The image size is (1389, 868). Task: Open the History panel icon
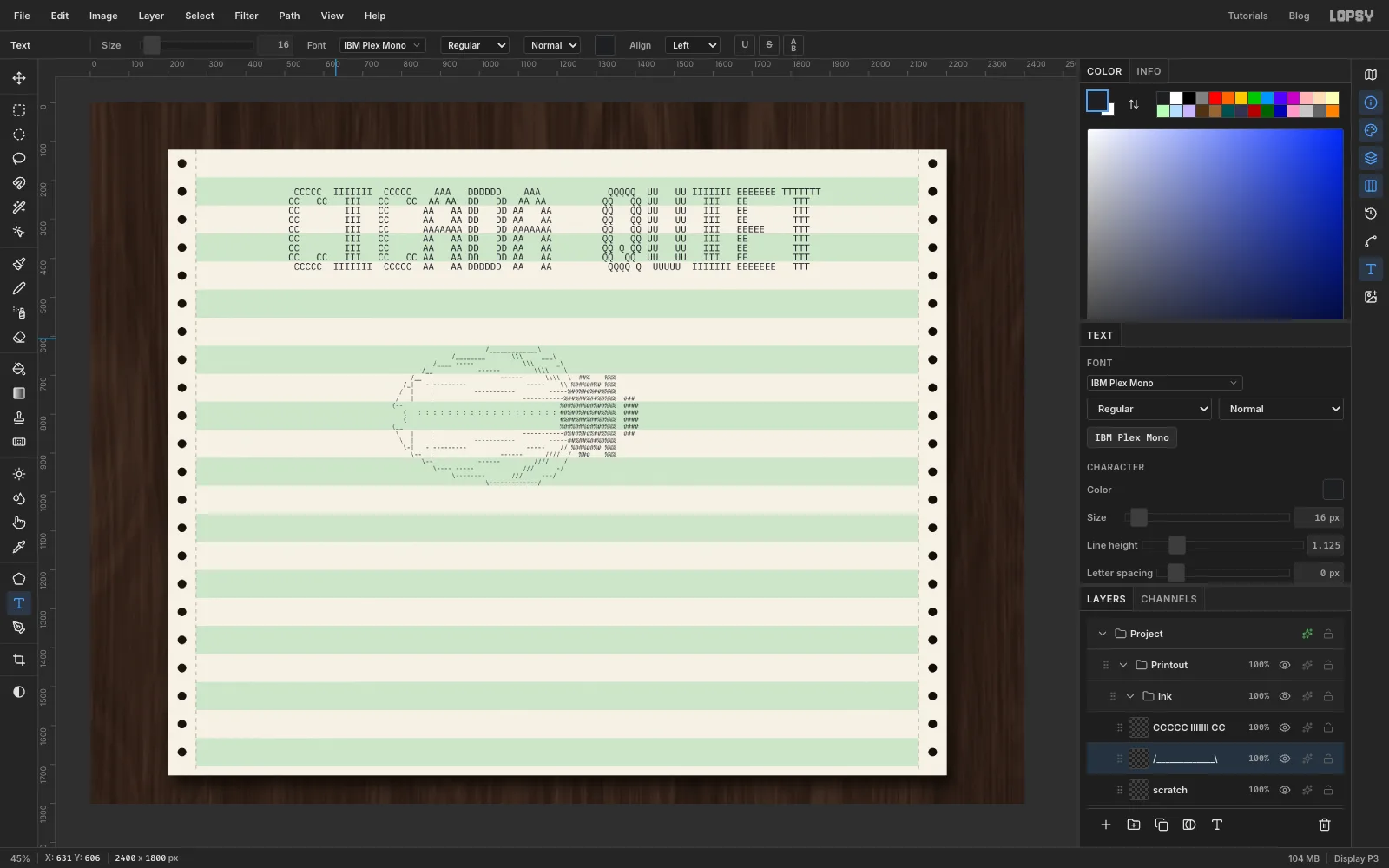1371,214
